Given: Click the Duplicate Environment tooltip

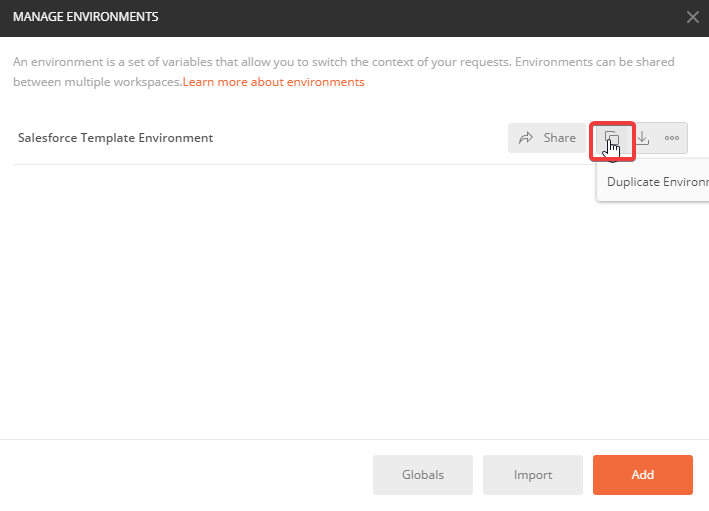Looking at the screenshot, I should (655, 182).
